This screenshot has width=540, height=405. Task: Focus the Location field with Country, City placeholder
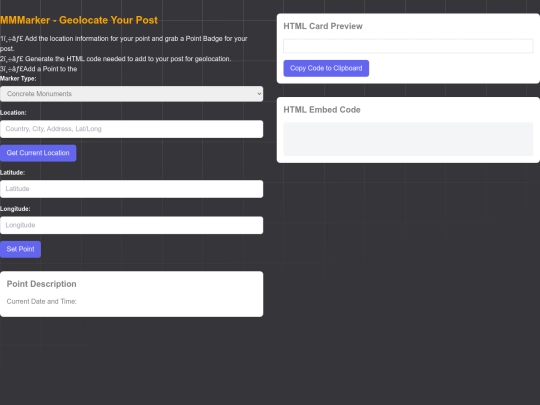click(x=132, y=129)
